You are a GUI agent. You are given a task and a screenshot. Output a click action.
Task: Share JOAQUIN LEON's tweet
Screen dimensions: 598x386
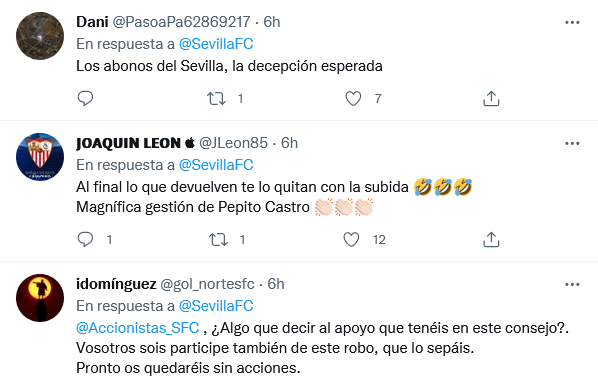point(491,240)
